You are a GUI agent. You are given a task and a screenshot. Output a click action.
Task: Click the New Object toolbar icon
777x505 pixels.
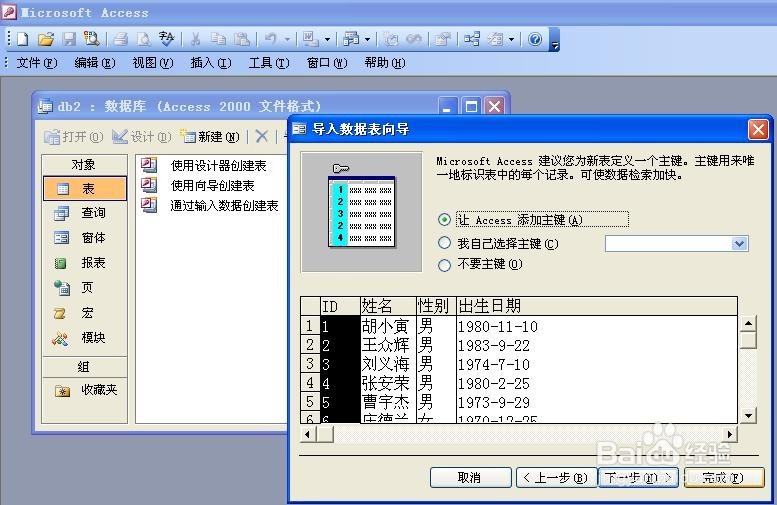[x=495, y=39]
